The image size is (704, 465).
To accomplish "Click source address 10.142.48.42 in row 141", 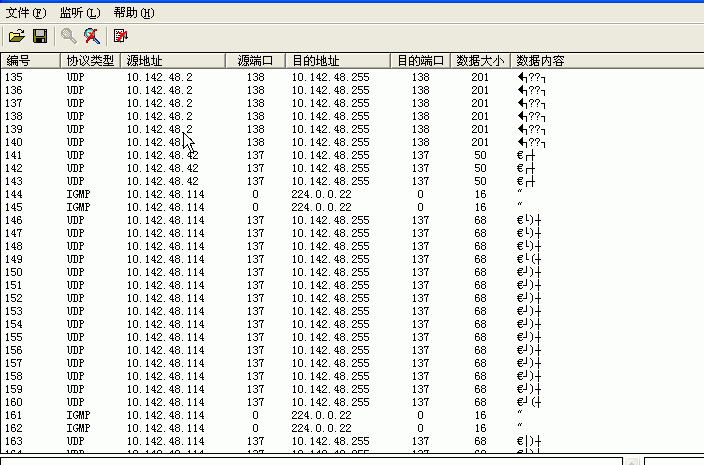I will tap(163, 155).
